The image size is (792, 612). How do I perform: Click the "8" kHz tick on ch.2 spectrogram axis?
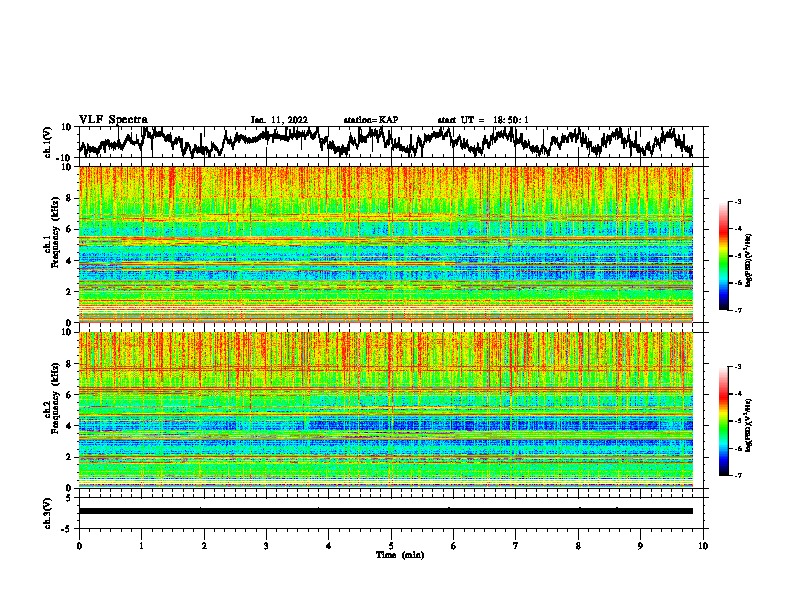point(70,364)
